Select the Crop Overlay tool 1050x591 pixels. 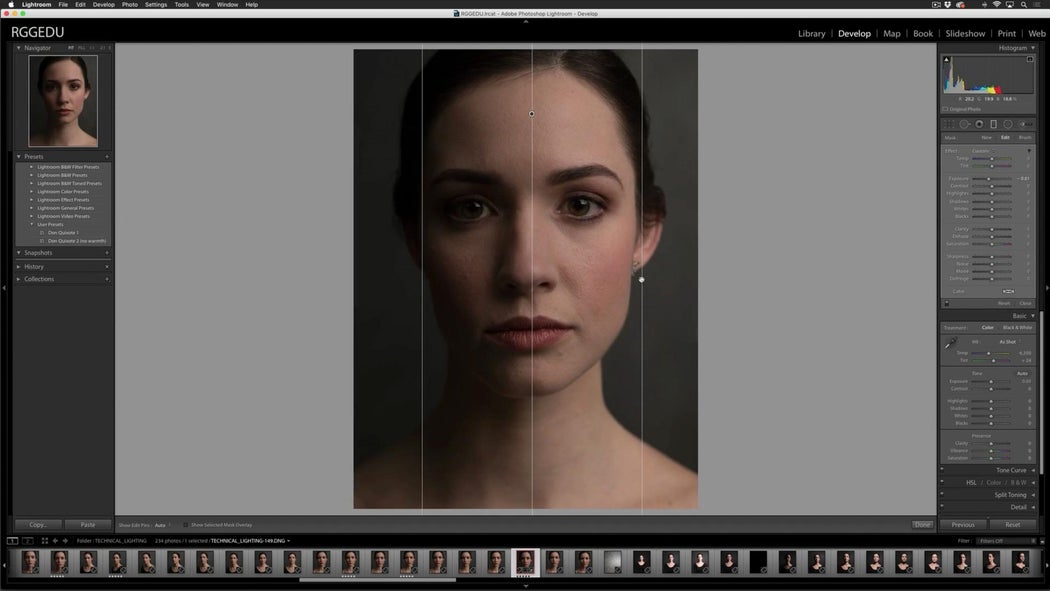948,124
